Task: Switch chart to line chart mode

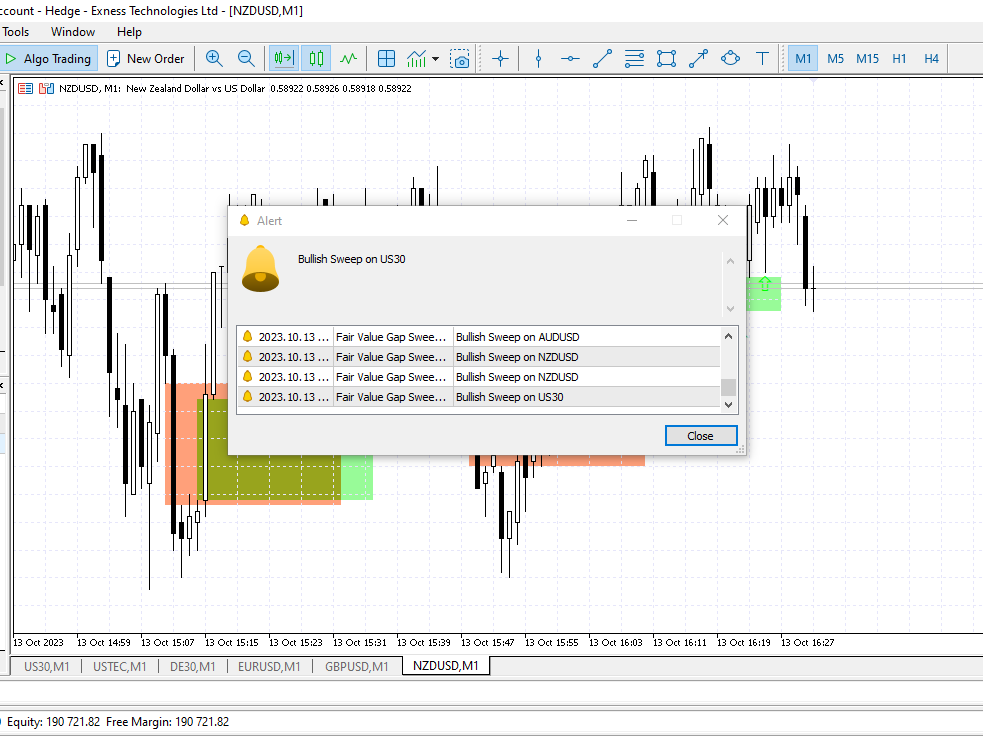Action: point(348,58)
